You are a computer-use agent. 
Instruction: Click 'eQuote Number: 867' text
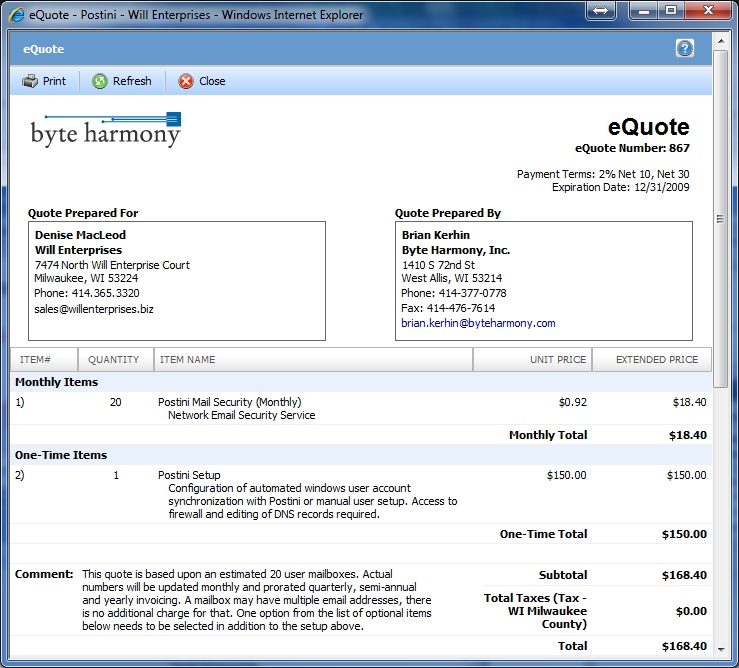(x=632, y=148)
